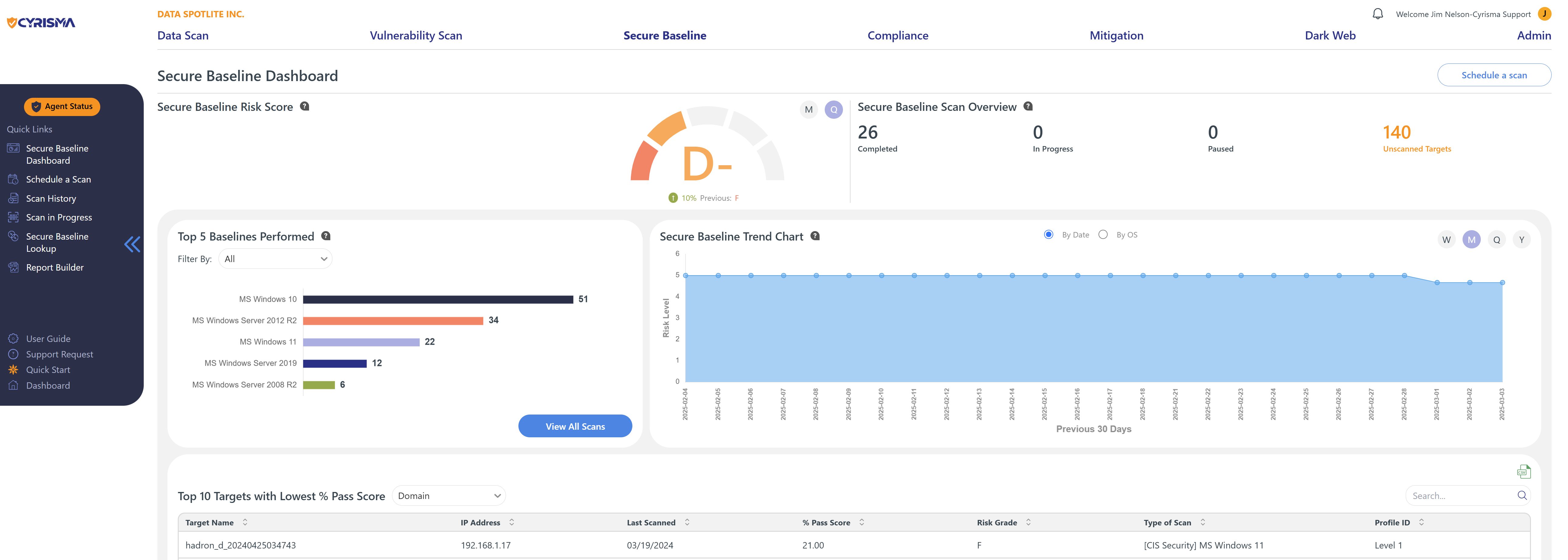This screenshot has height=560, width=1568.
Task: Click the MS Windows 11 bar
Action: 362,342
